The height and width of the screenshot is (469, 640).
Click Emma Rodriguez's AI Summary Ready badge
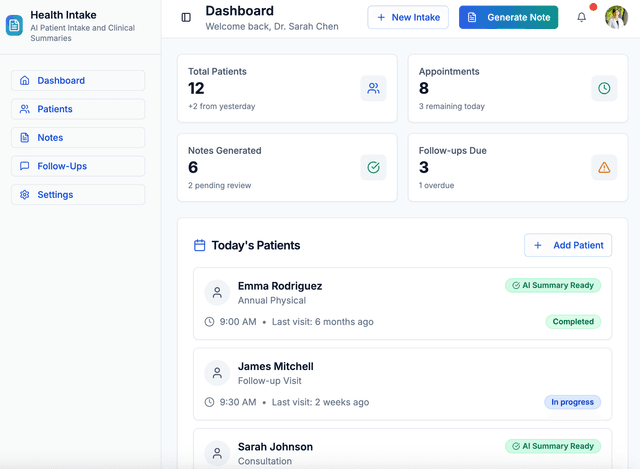(x=553, y=285)
